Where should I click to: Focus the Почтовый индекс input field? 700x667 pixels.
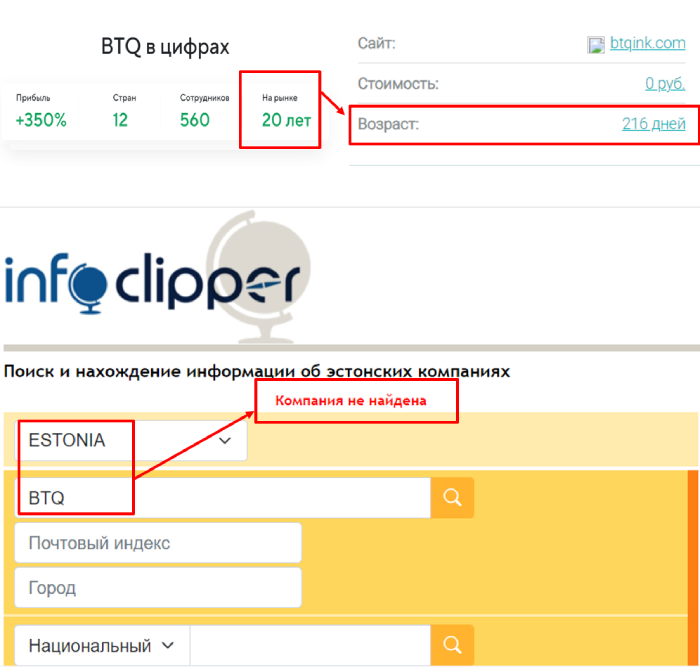pos(158,543)
